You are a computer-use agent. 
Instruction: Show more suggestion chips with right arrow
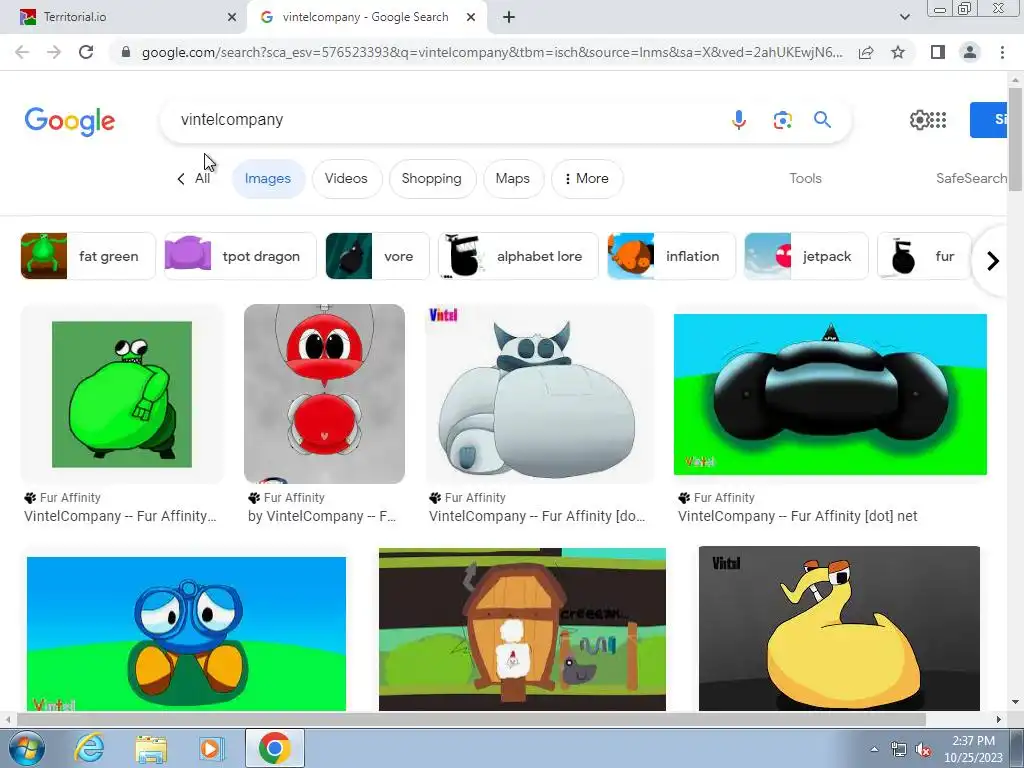click(x=993, y=261)
